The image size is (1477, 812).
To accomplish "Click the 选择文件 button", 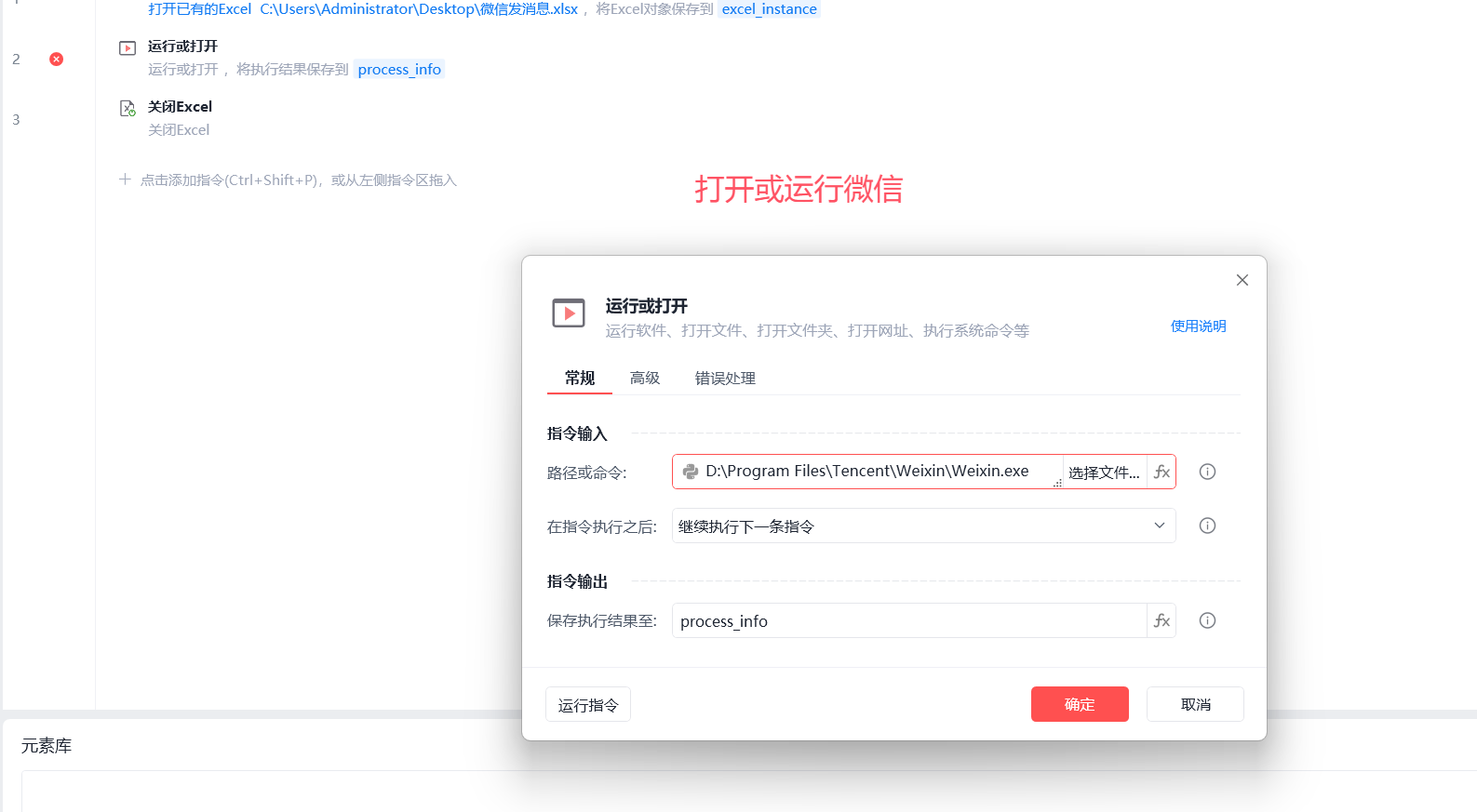I will tap(1104, 473).
